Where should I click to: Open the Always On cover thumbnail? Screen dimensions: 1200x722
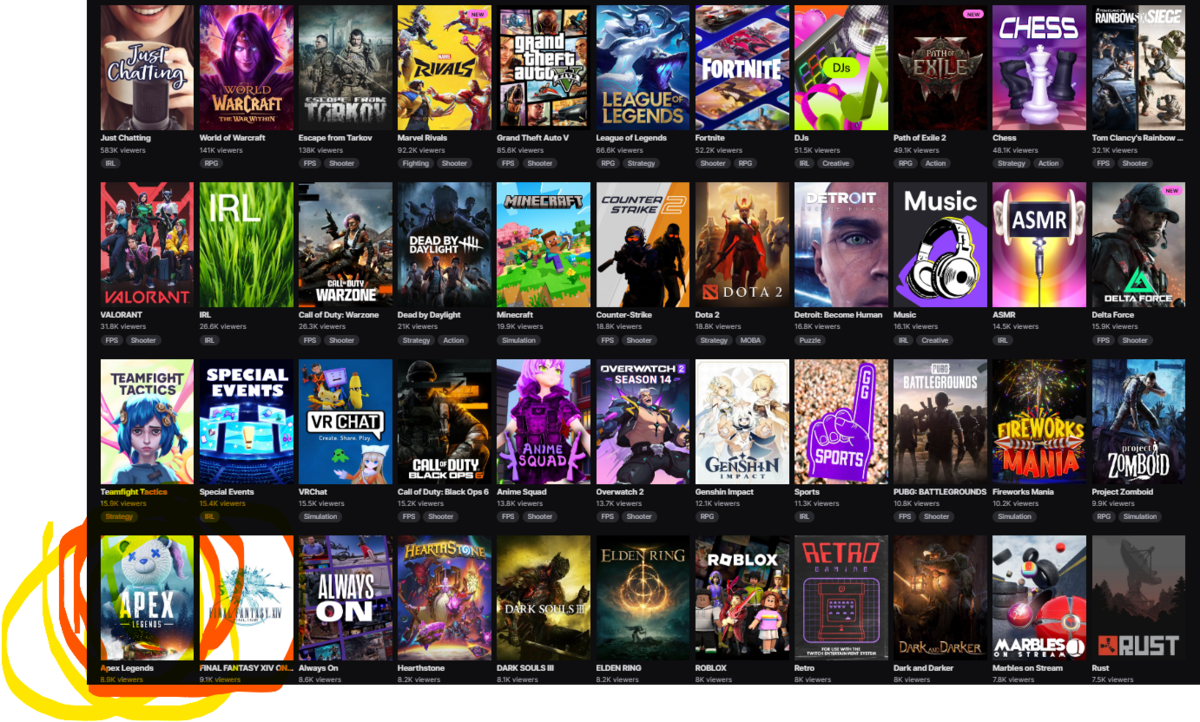[345, 598]
